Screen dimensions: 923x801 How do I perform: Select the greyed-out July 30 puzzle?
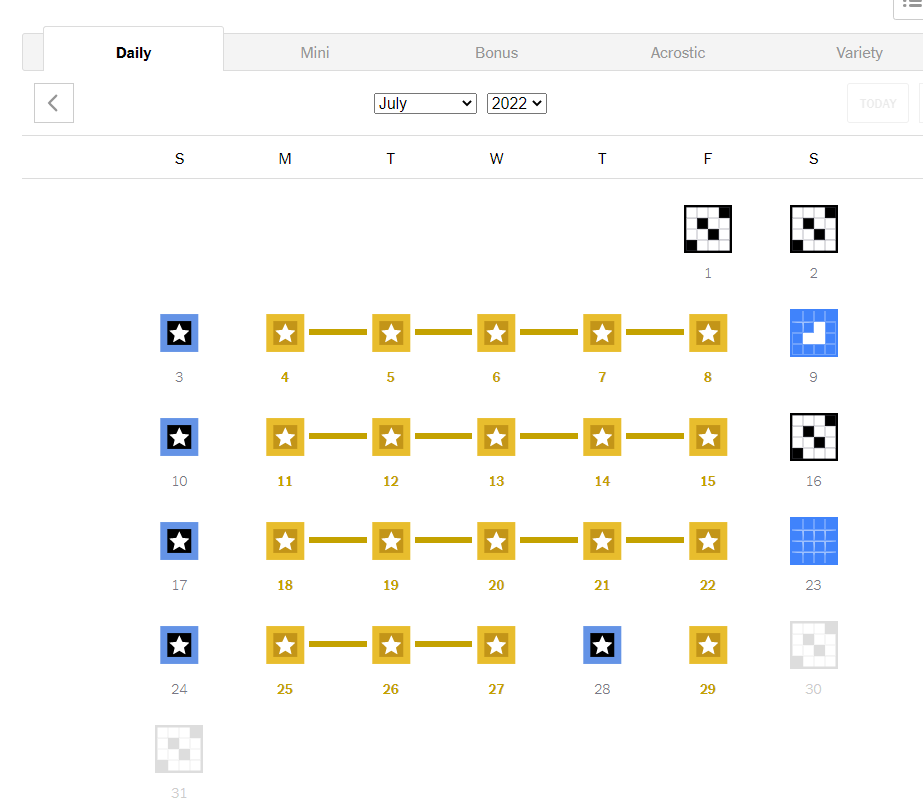[x=813, y=645]
